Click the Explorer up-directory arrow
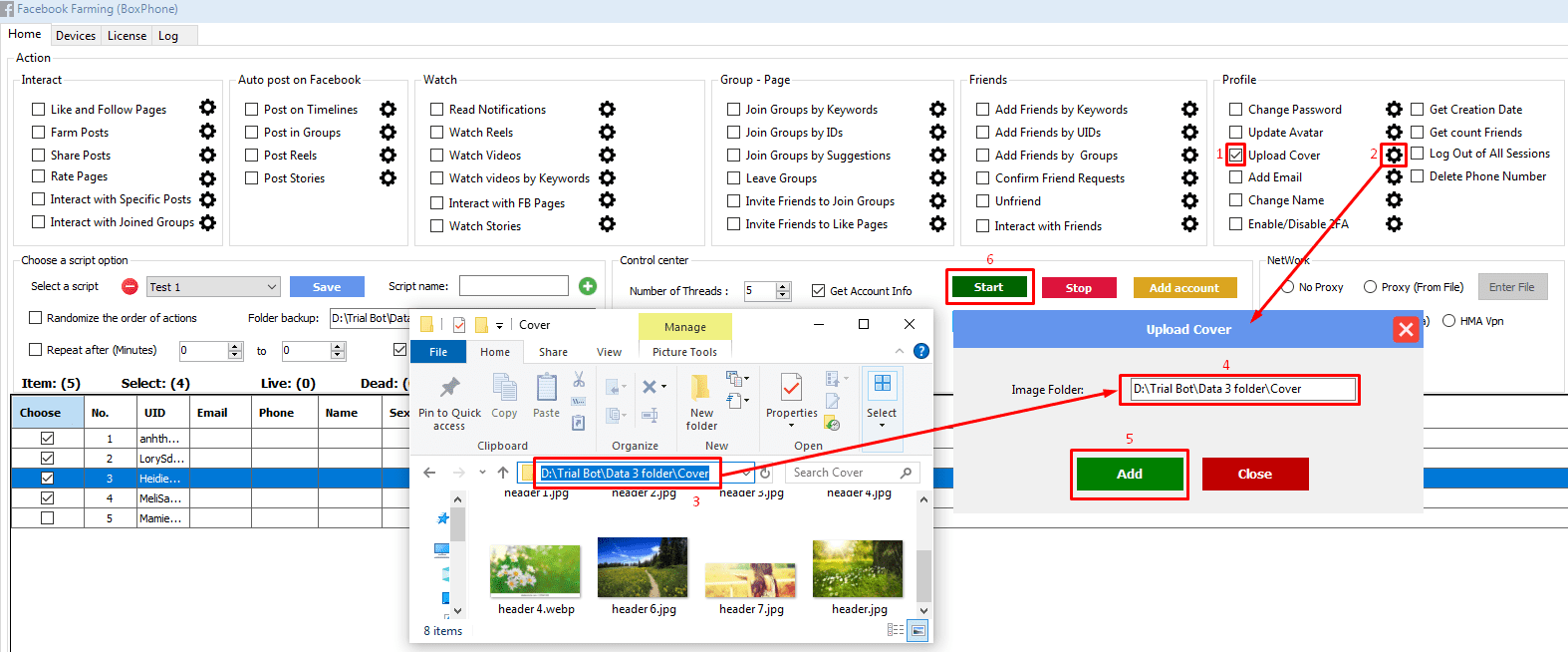 point(503,473)
